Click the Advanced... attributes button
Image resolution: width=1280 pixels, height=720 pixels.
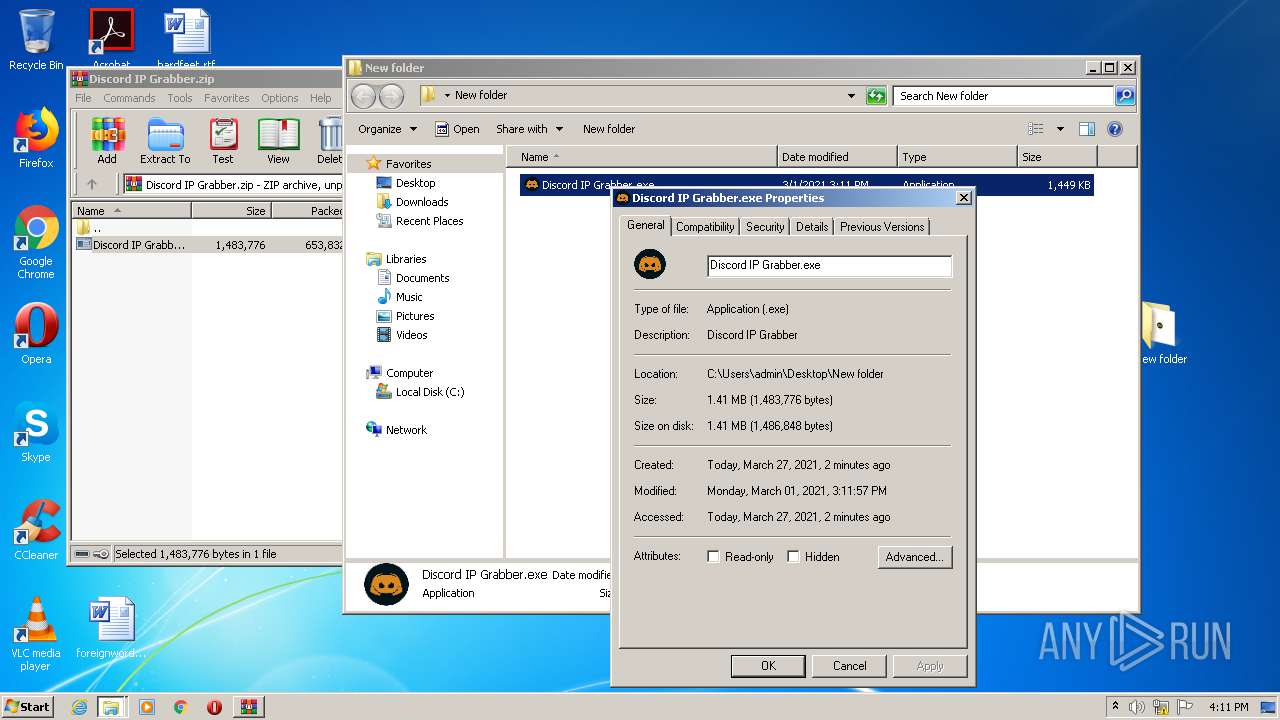click(915, 557)
